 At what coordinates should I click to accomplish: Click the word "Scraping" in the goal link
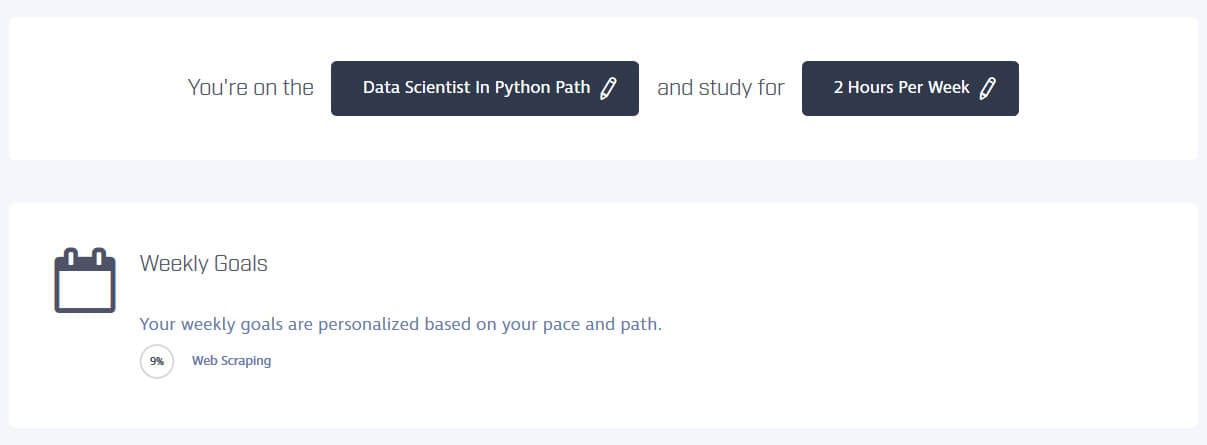(x=247, y=361)
